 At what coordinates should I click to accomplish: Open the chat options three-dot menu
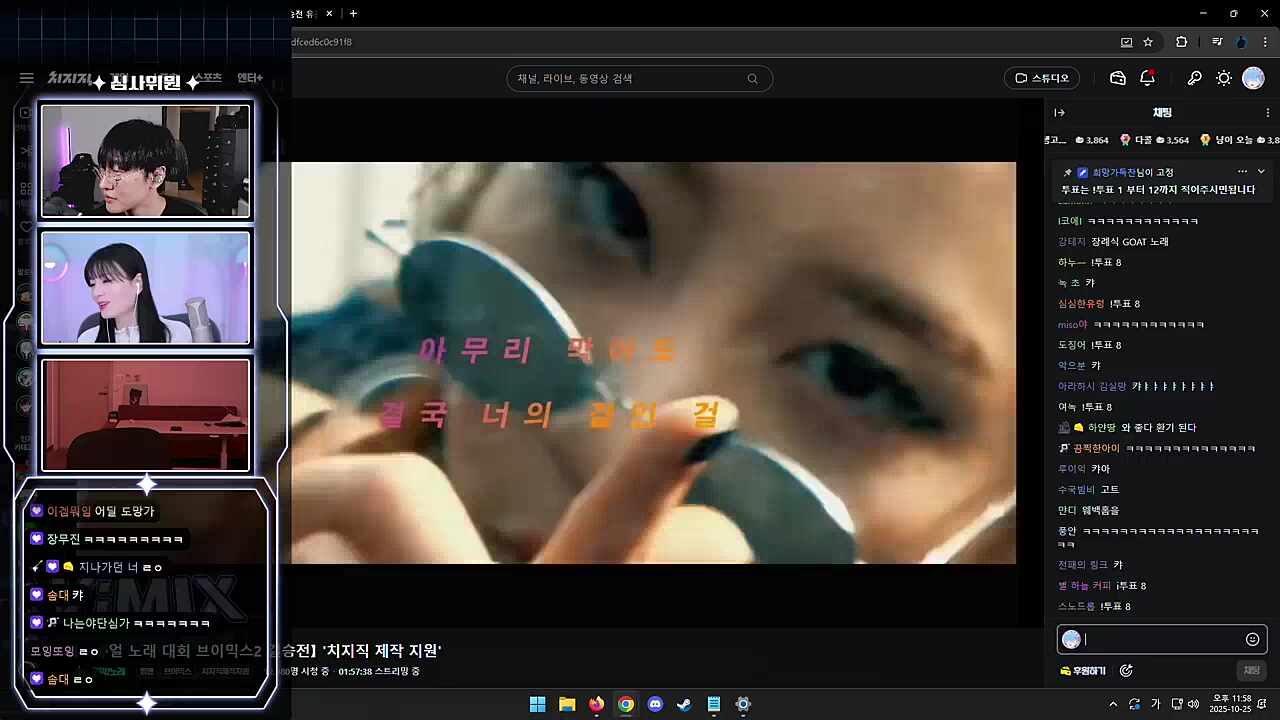pos(1267,112)
